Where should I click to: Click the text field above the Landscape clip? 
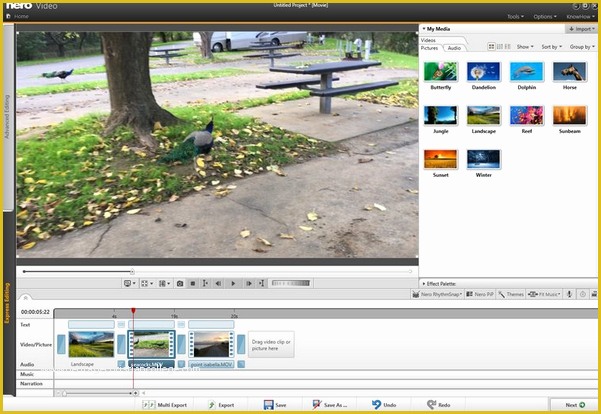[x=91, y=325]
